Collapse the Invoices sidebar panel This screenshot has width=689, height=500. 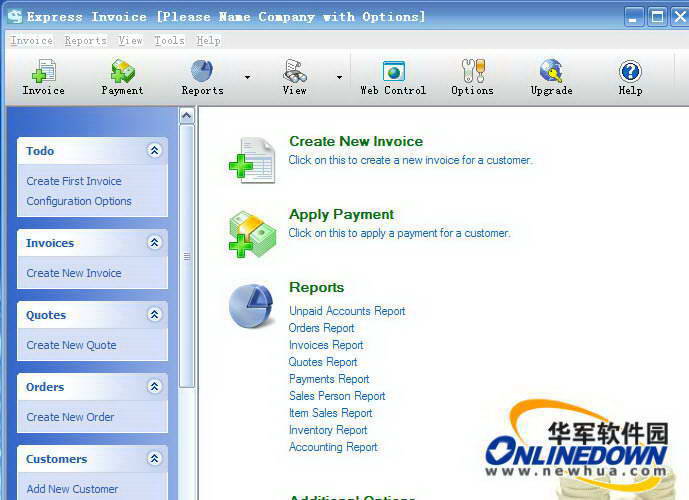click(x=154, y=243)
